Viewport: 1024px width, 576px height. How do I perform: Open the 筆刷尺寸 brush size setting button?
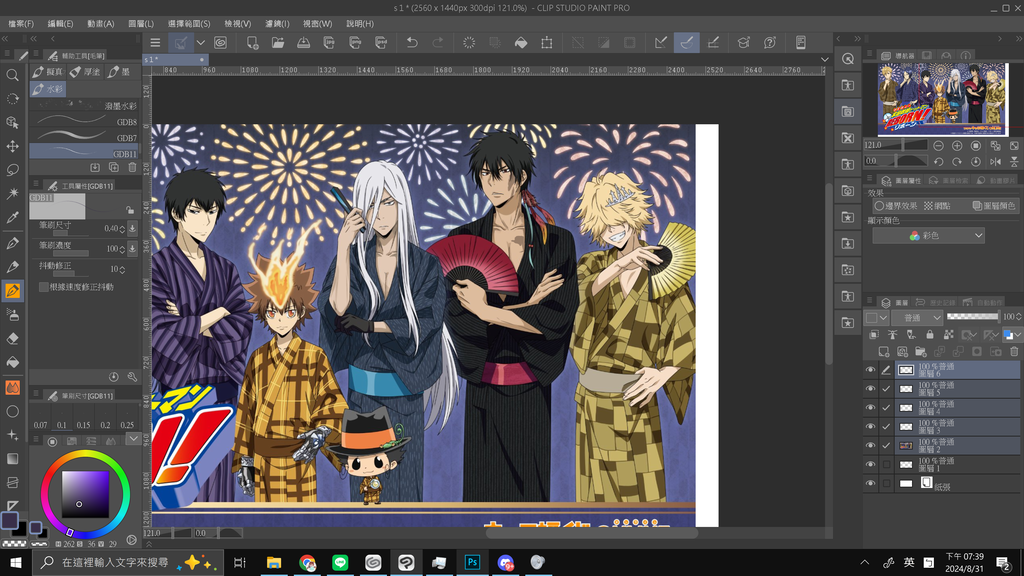(132, 229)
